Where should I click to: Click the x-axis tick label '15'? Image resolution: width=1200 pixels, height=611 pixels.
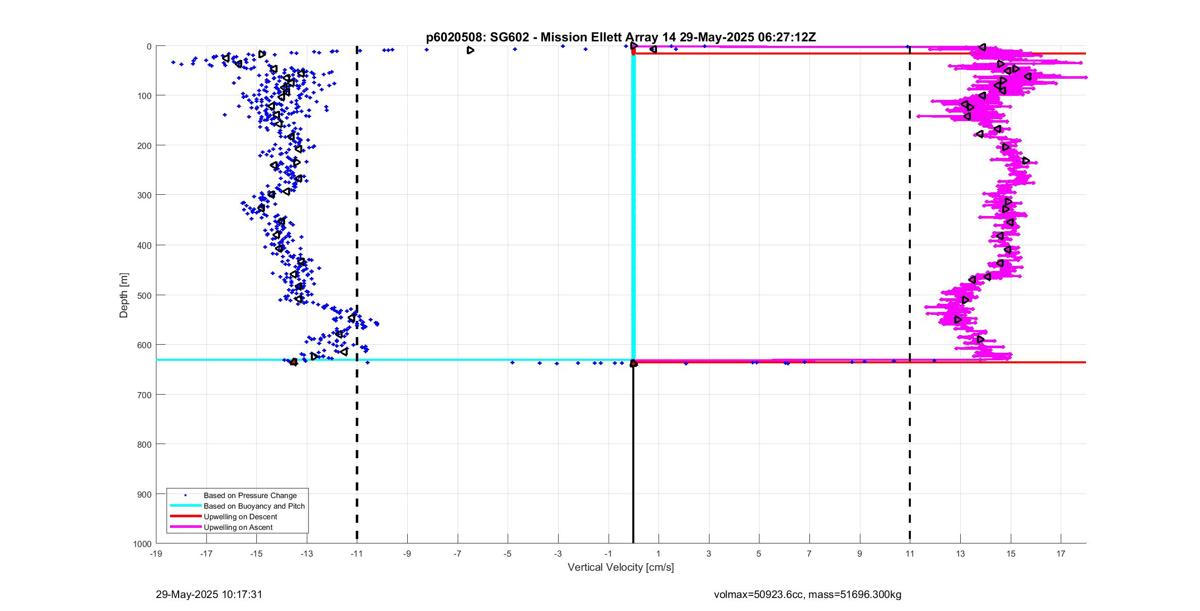coord(1010,553)
